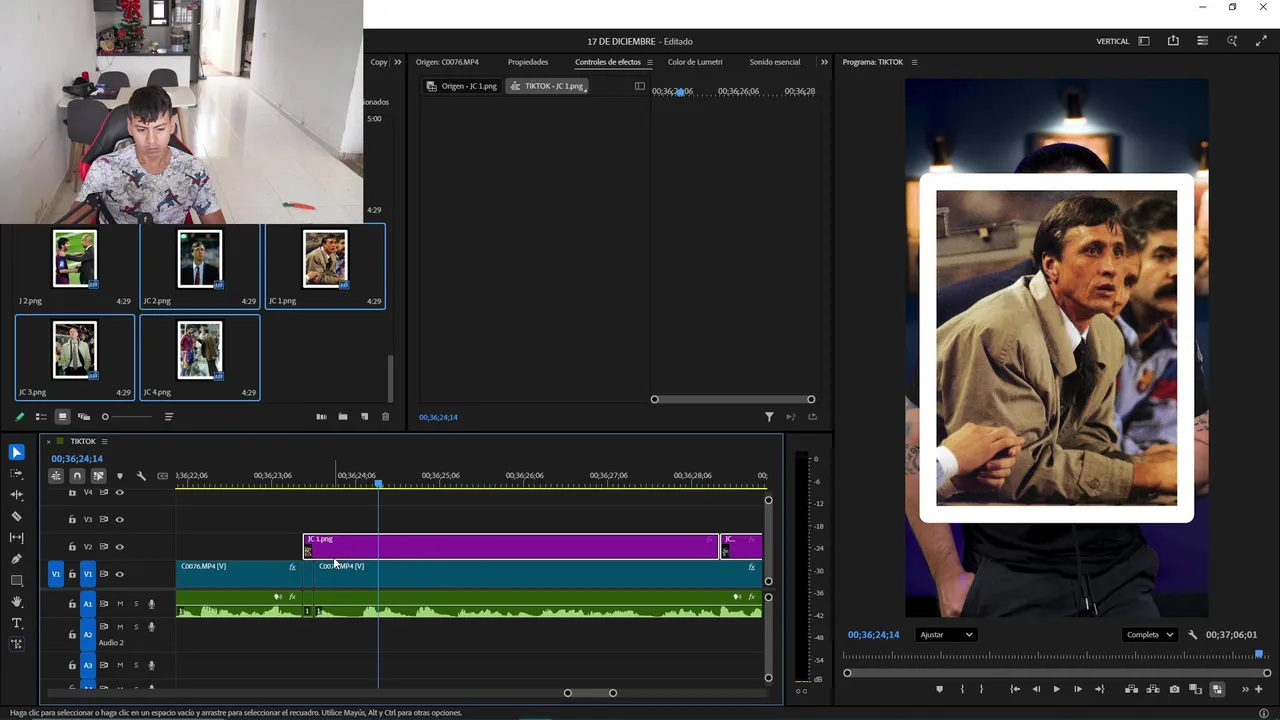Hide track V1 with eye icon
The image size is (1280, 720).
point(119,574)
